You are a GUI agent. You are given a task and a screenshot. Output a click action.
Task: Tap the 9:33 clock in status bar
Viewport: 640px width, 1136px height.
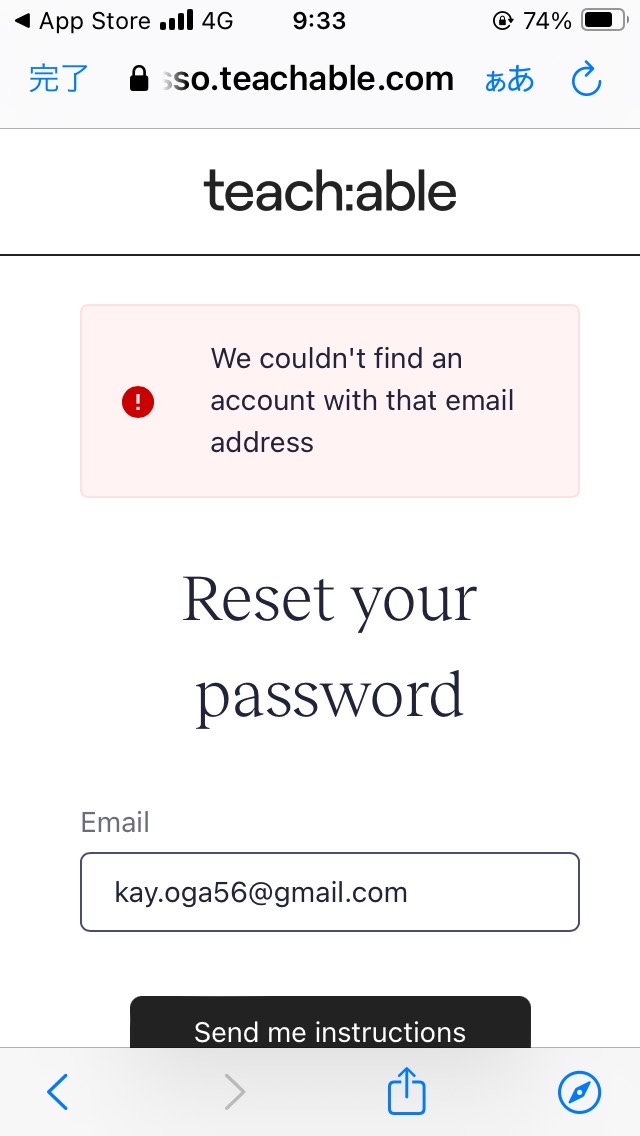coord(319,21)
